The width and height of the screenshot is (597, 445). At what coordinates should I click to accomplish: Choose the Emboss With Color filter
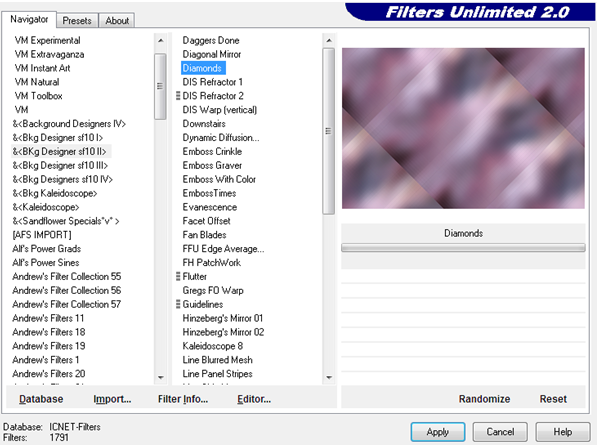(x=219, y=179)
